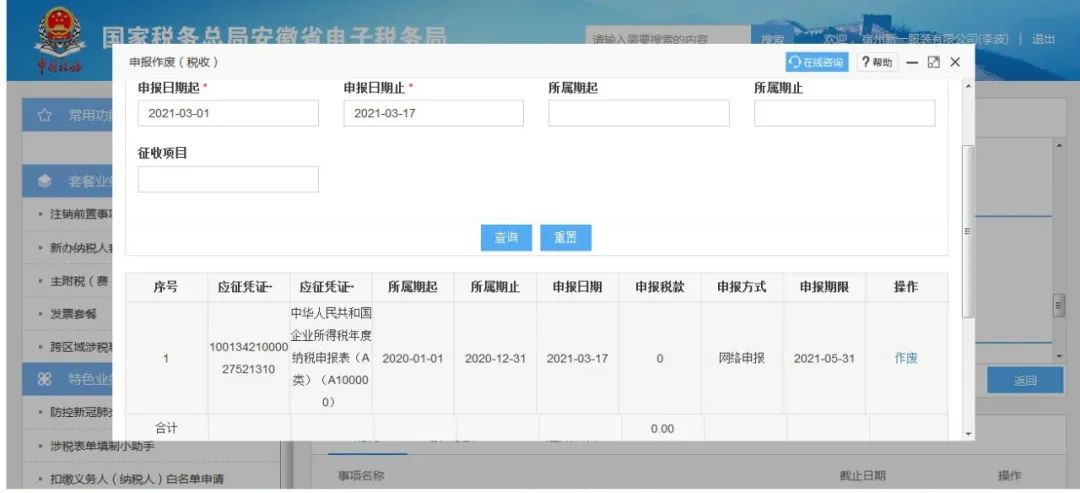Image resolution: width=1080 pixels, height=493 pixels.
Task: Click the 重置 reset button
Action: tap(565, 238)
